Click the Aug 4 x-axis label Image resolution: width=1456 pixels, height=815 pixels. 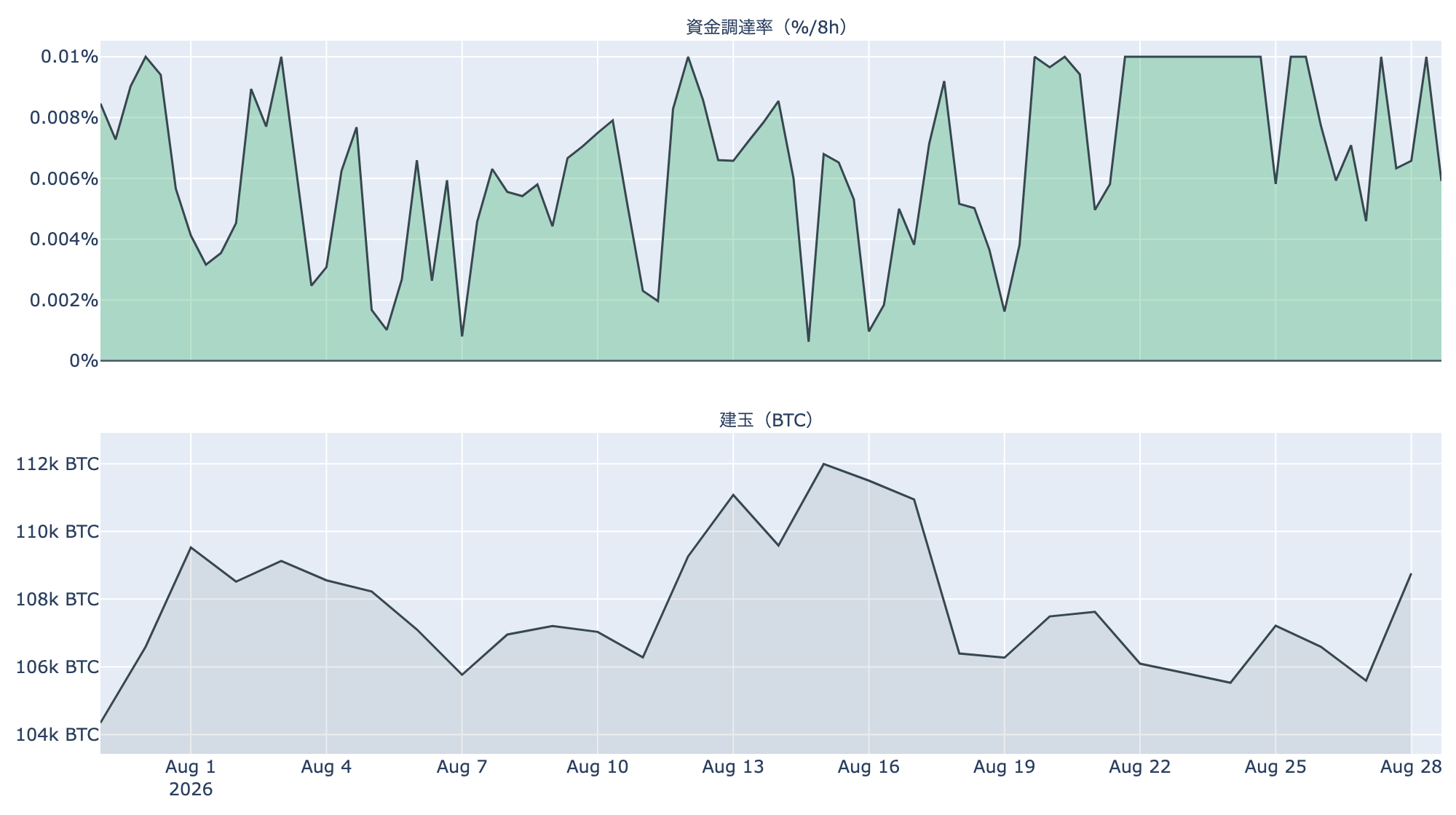(x=326, y=767)
